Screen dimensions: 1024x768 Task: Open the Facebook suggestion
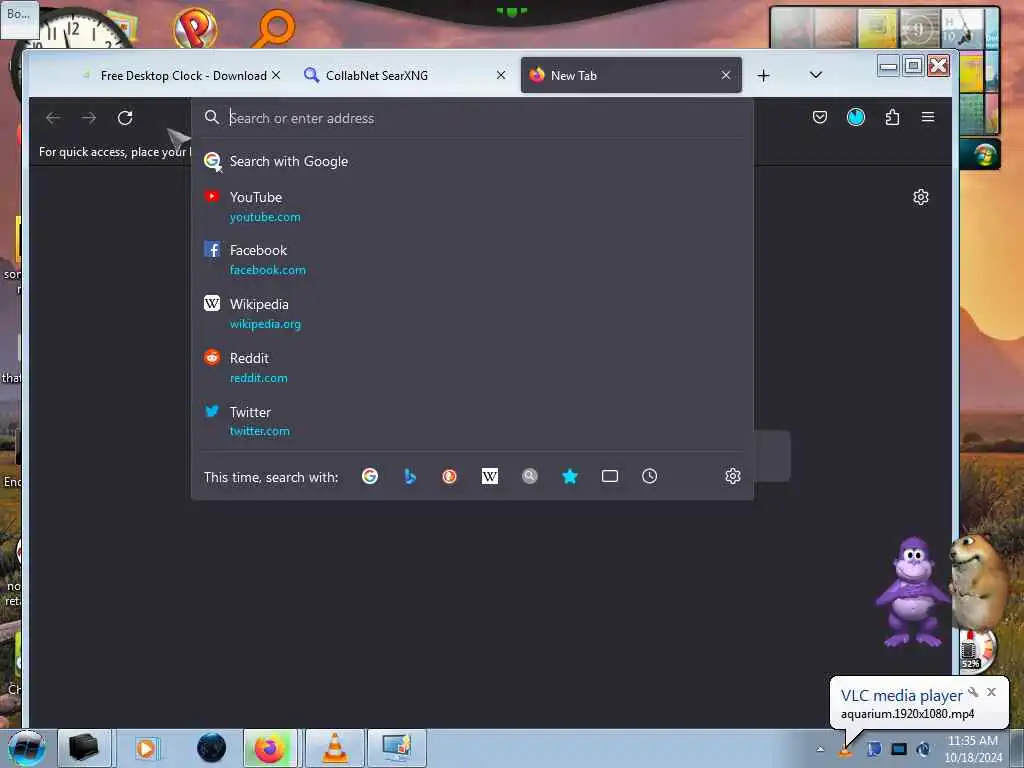click(472, 259)
